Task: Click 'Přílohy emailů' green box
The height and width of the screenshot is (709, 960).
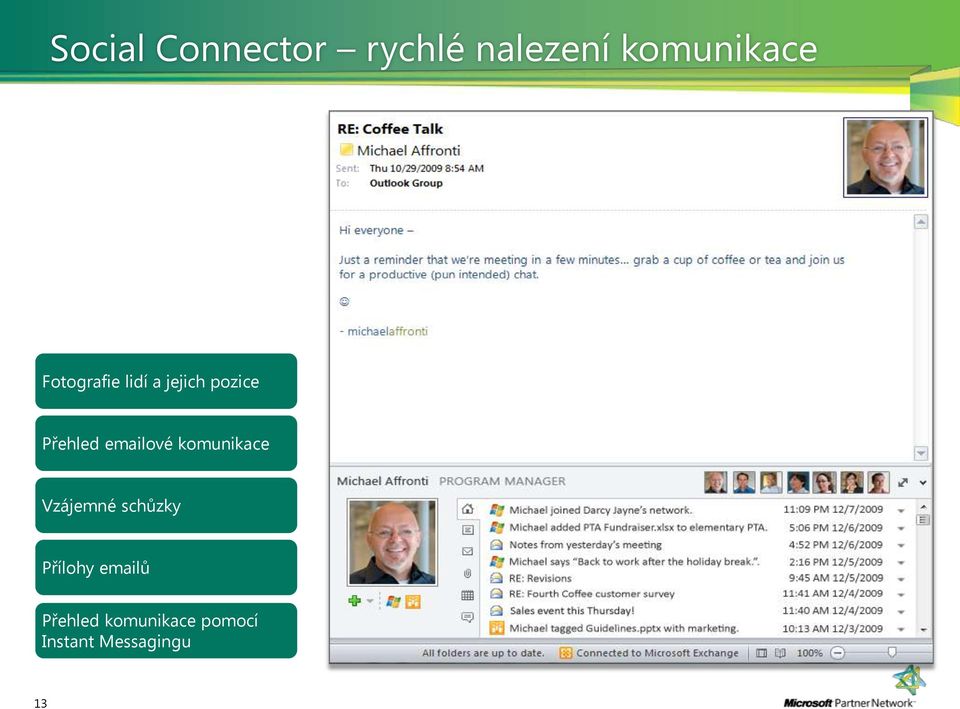Action: [166, 568]
